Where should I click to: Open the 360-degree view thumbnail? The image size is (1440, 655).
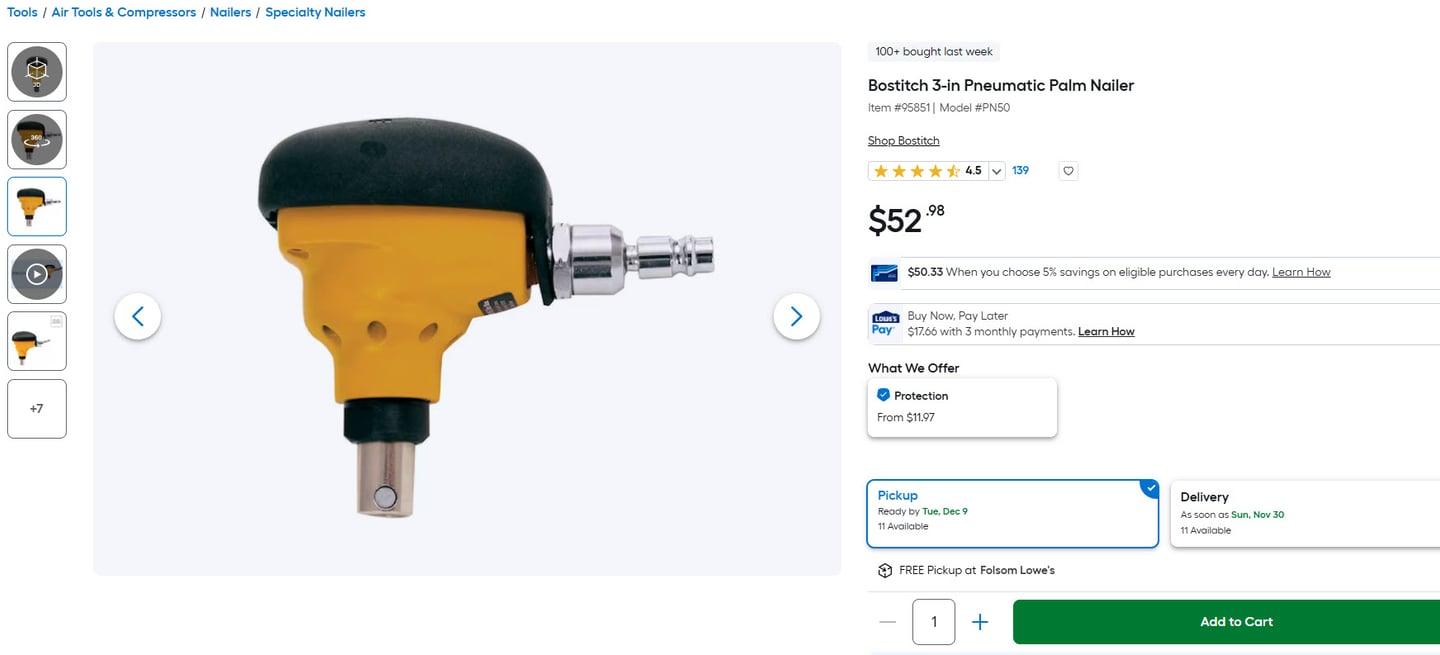37,139
